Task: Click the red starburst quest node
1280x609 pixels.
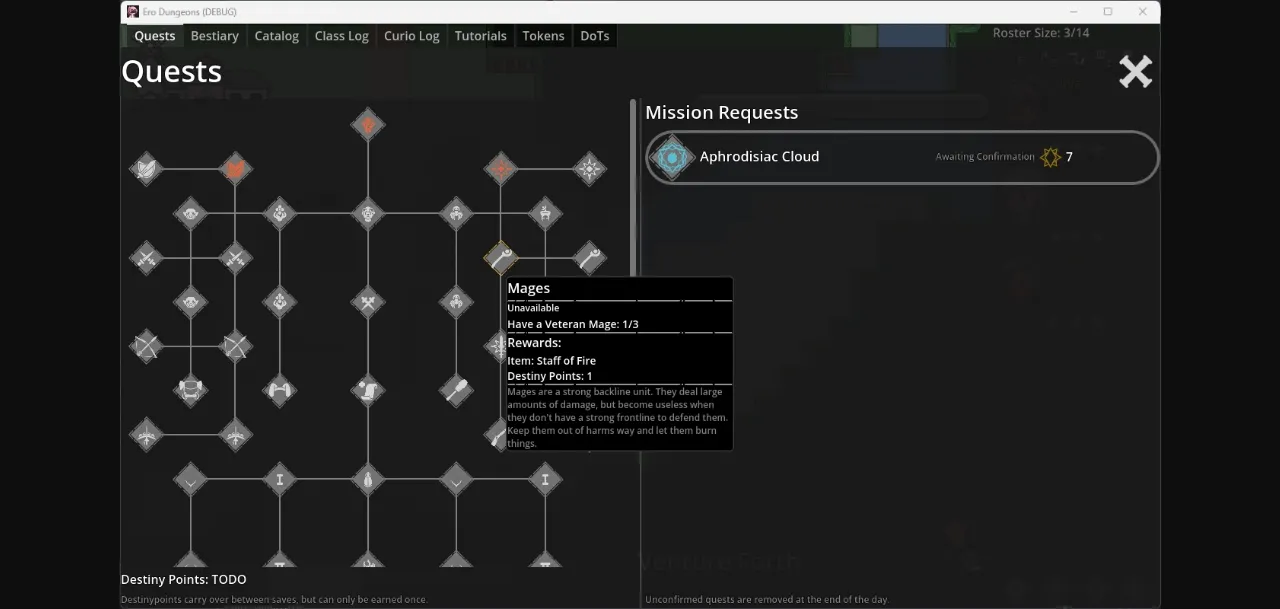Action: (501, 168)
